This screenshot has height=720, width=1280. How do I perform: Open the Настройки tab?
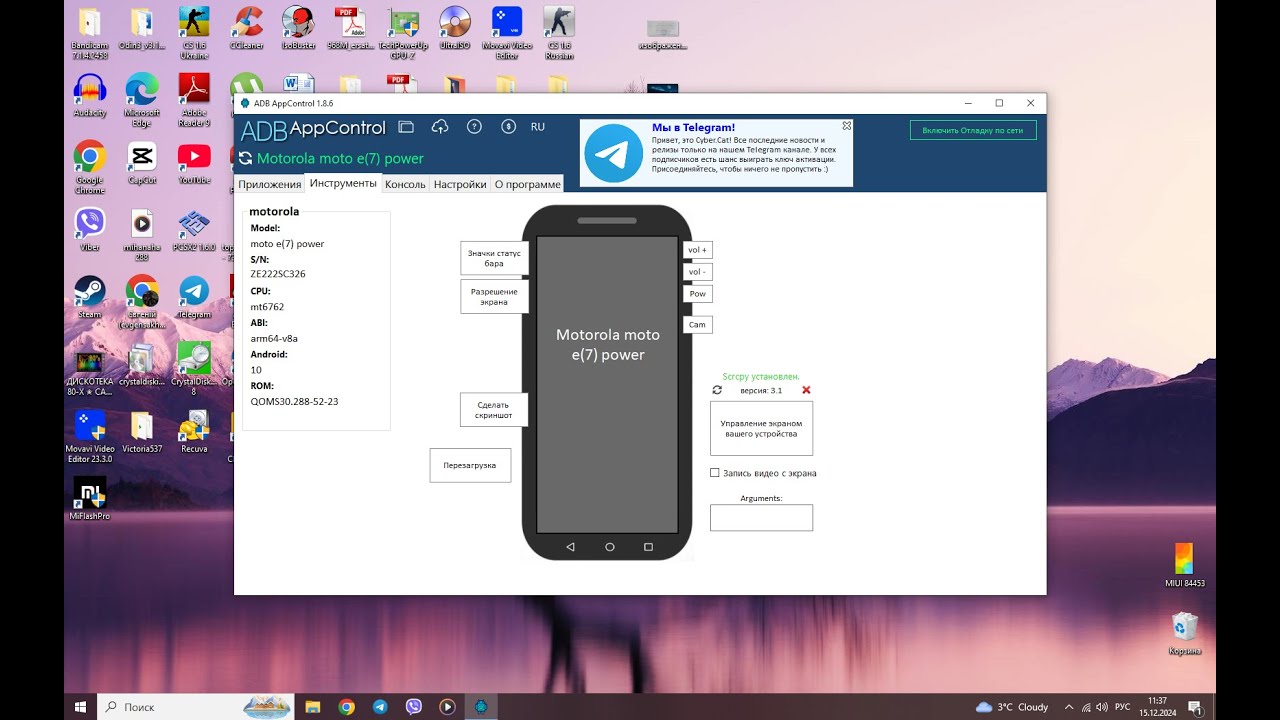[460, 184]
